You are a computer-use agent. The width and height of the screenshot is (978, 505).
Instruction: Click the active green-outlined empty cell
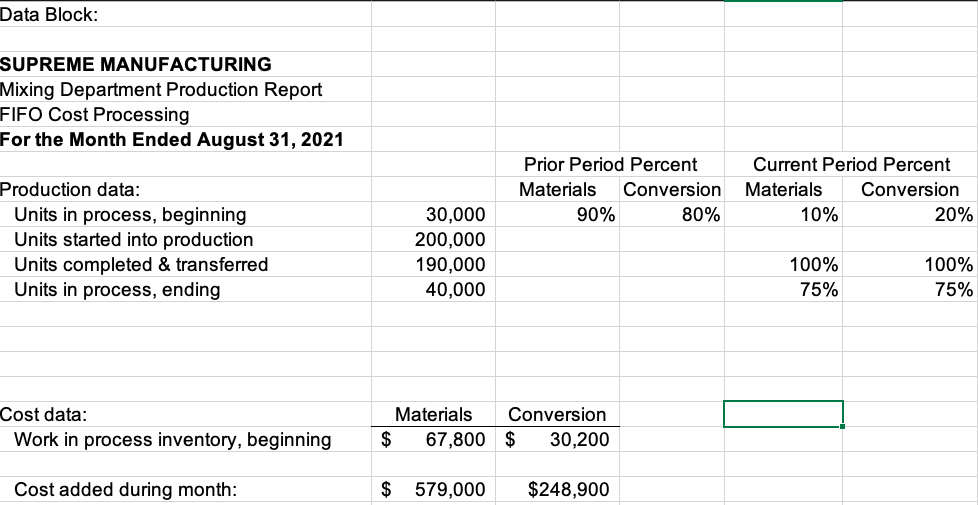tap(783, 414)
